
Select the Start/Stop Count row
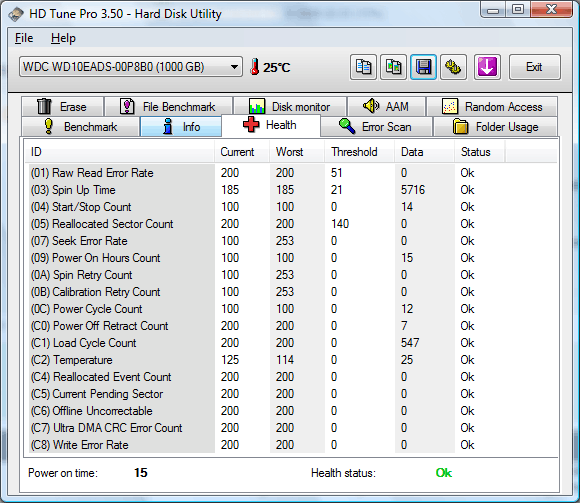(x=291, y=207)
